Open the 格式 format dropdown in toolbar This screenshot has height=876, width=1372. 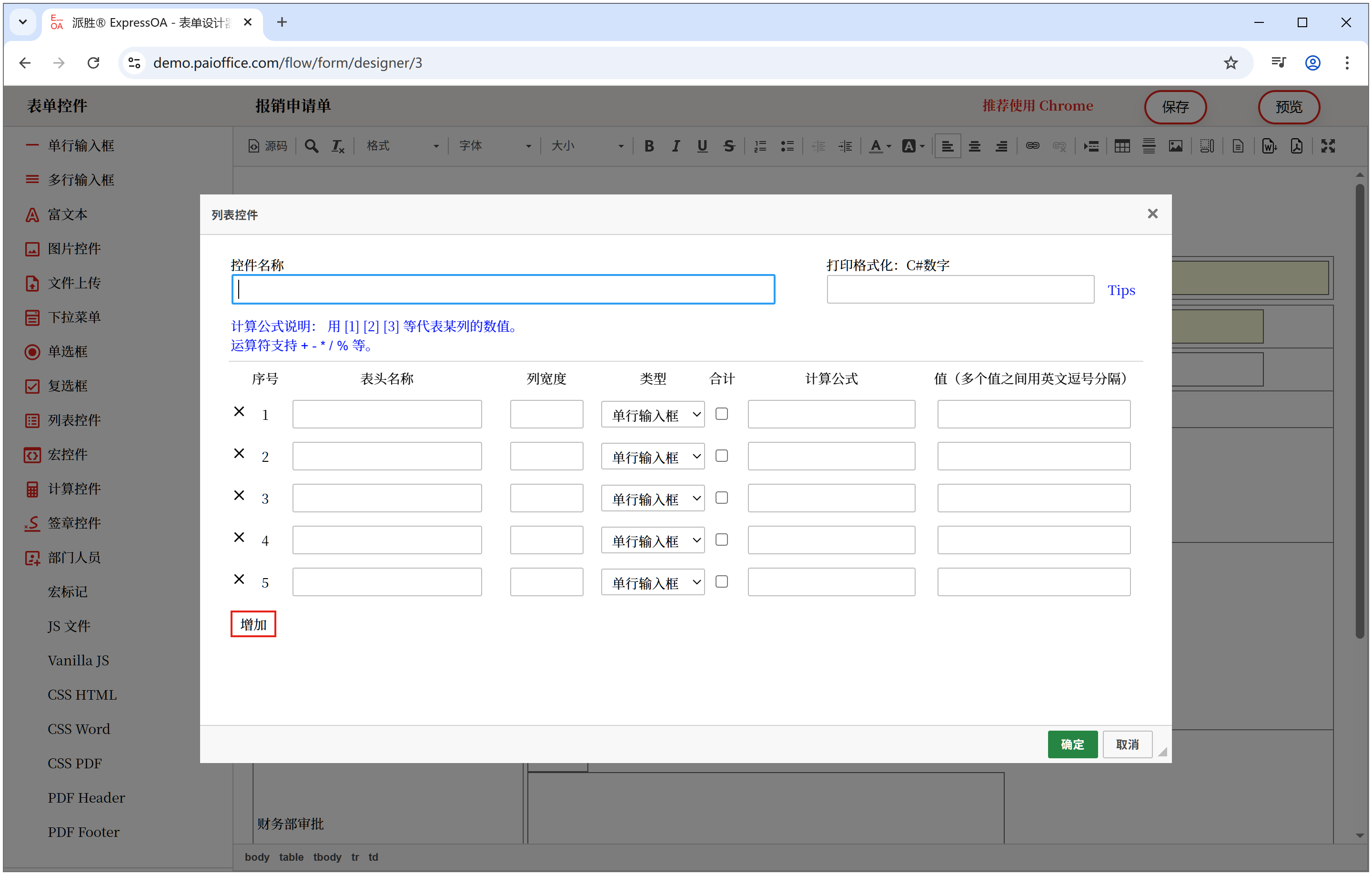point(402,146)
